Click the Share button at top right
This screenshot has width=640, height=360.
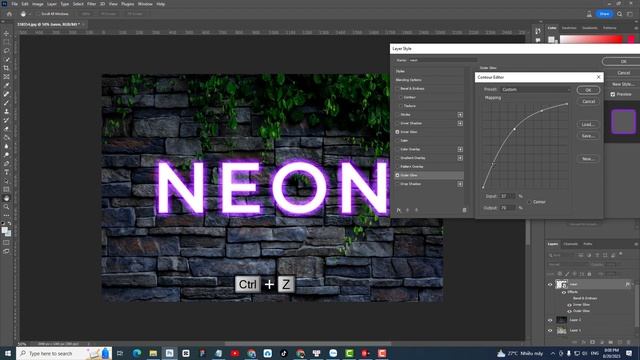point(604,14)
